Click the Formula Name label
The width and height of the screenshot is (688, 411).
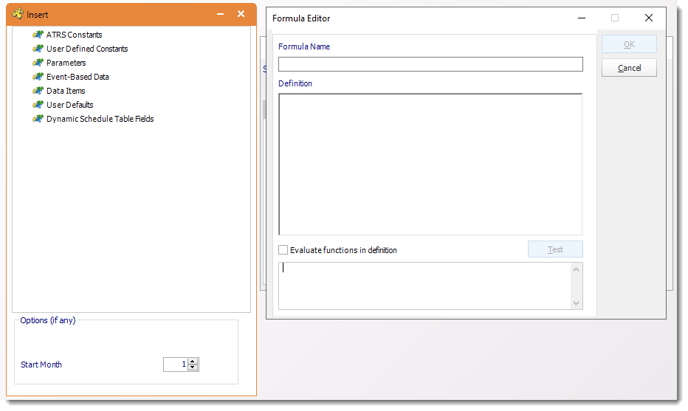click(x=304, y=46)
